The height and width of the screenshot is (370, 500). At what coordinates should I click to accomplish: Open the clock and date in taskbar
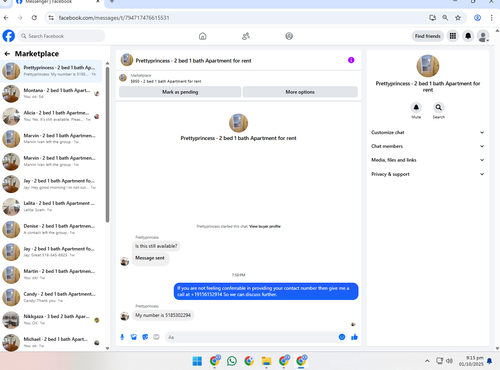(x=471, y=361)
